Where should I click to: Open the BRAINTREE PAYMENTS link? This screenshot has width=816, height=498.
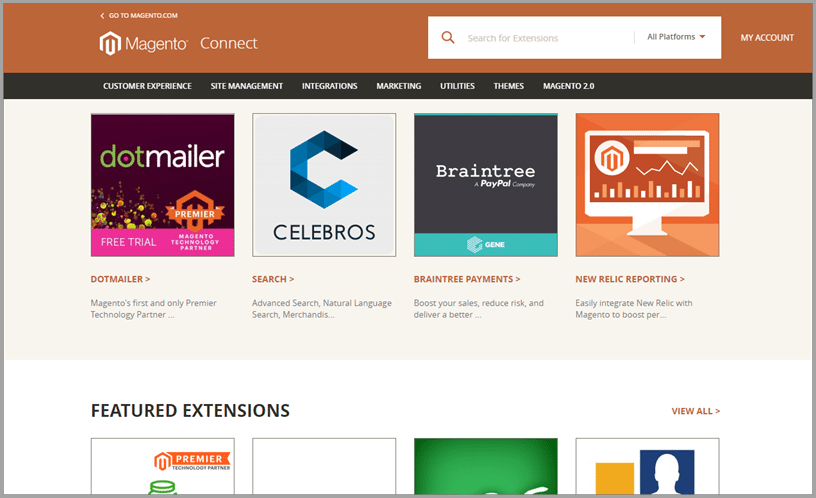(x=467, y=279)
